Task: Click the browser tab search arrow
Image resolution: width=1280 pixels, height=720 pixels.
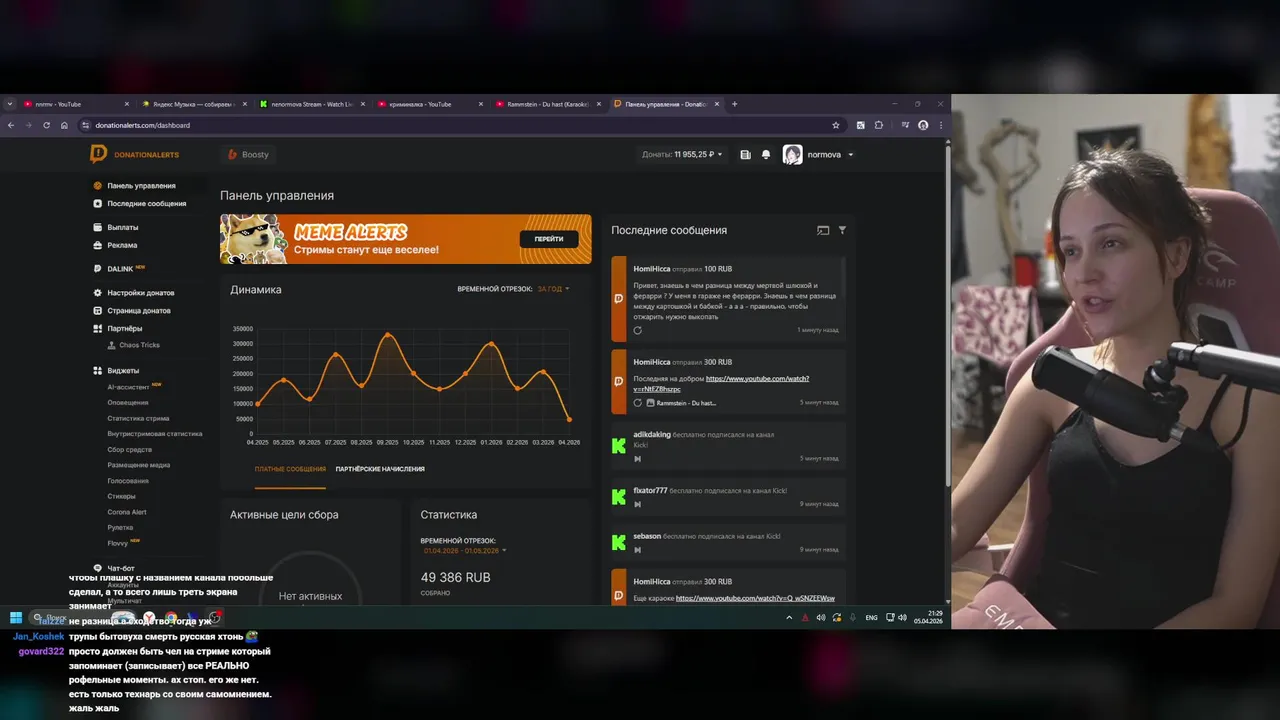Action: [x=10, y=104]
